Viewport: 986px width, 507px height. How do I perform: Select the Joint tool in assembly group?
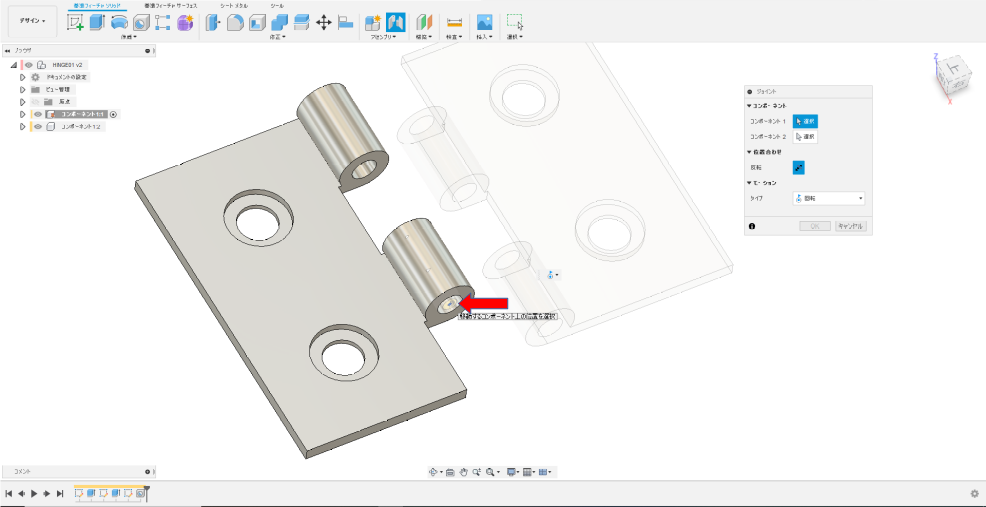click(x=395, y=23)
